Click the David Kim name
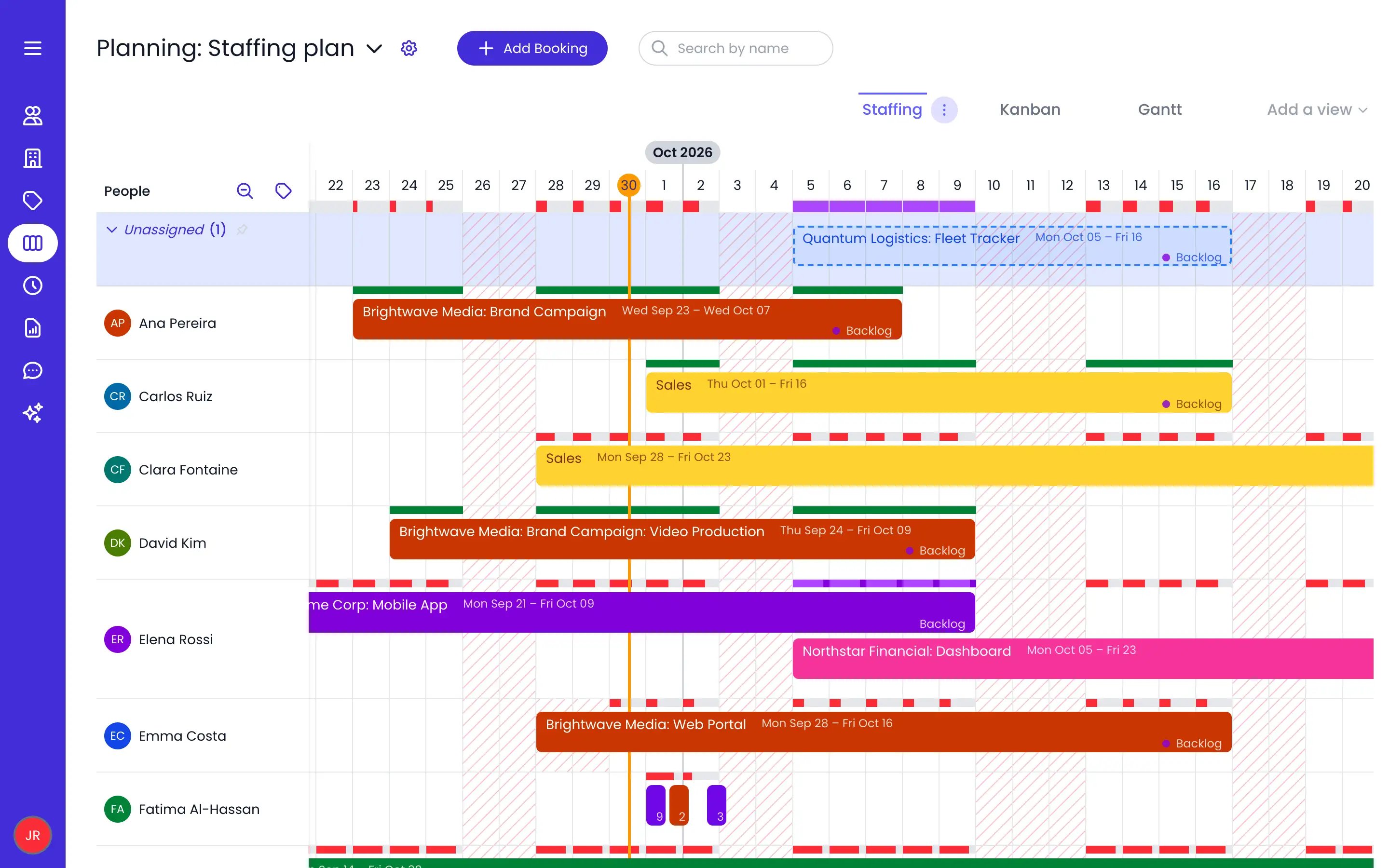1389x868 pixels. point(172,543)
